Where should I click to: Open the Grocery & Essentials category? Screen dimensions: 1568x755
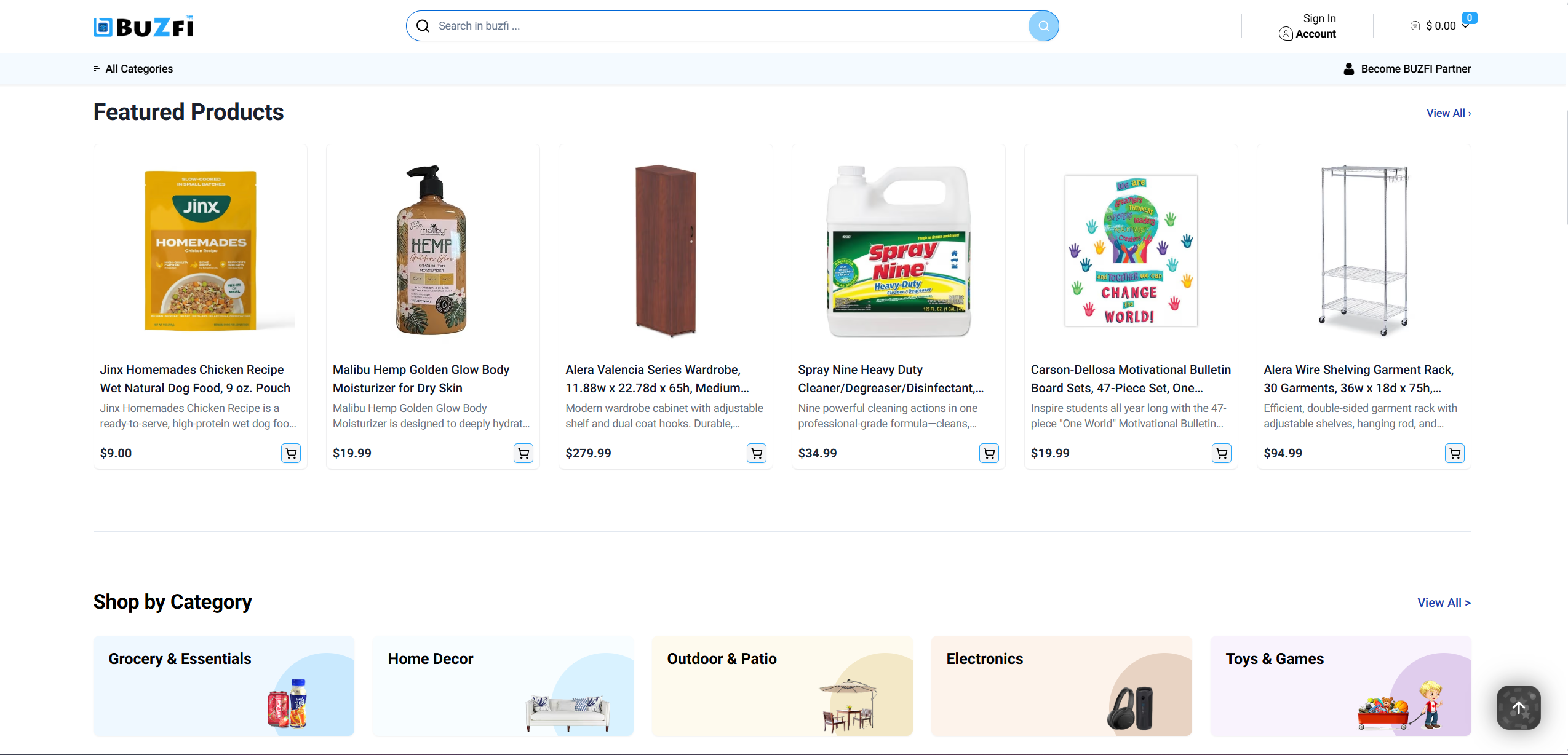coord(224,686)
